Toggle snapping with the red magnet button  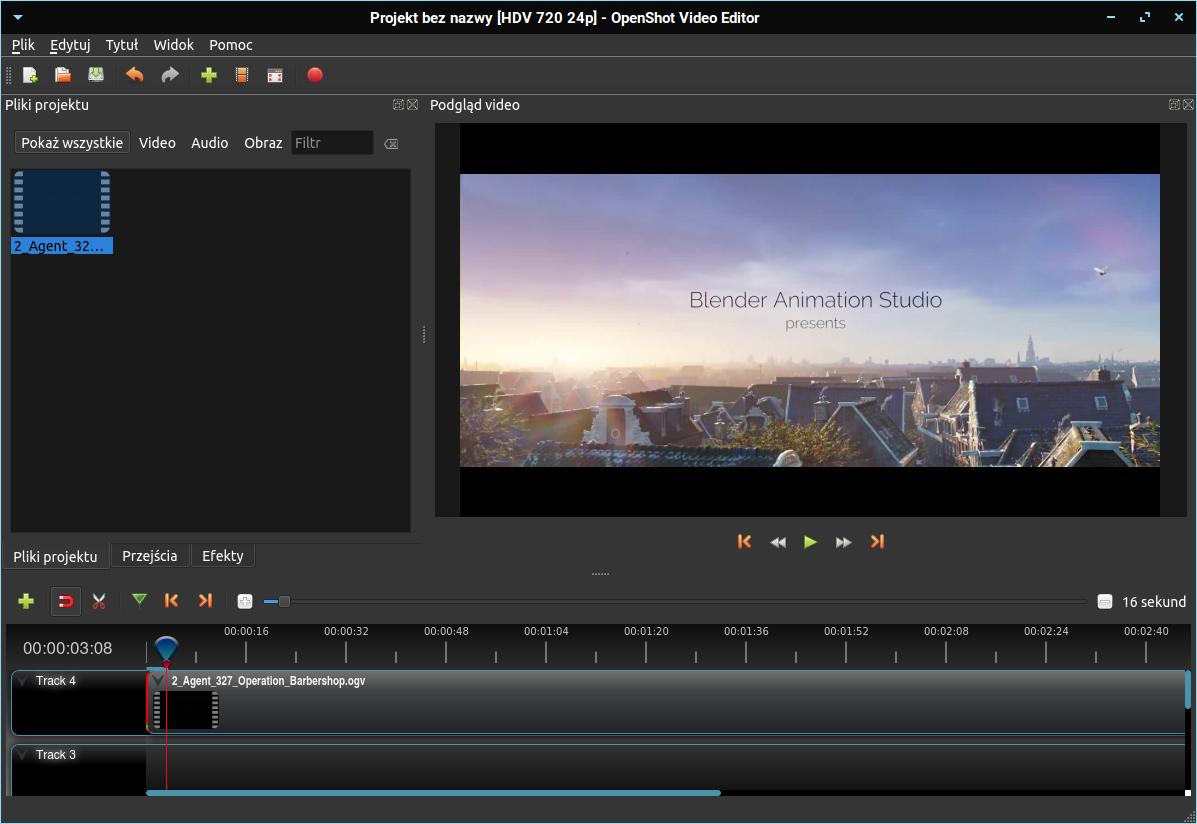click(x=66, y=601)
